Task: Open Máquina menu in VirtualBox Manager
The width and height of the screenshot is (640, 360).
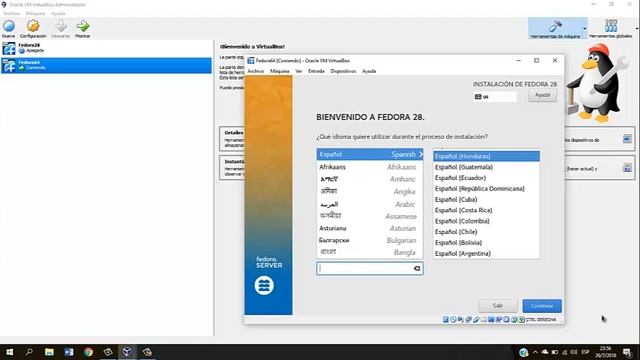Action: coord(36,13)
